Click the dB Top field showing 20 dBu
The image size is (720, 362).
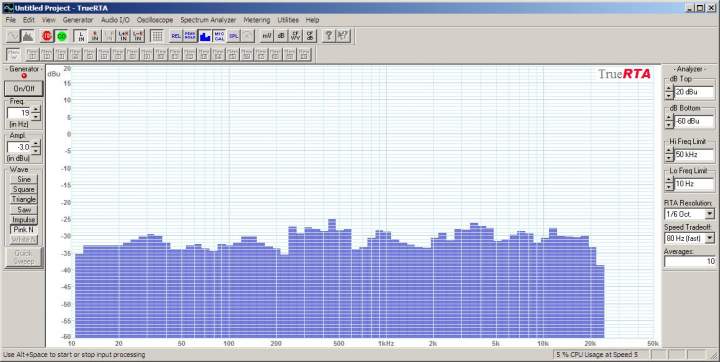coord(694,92)
